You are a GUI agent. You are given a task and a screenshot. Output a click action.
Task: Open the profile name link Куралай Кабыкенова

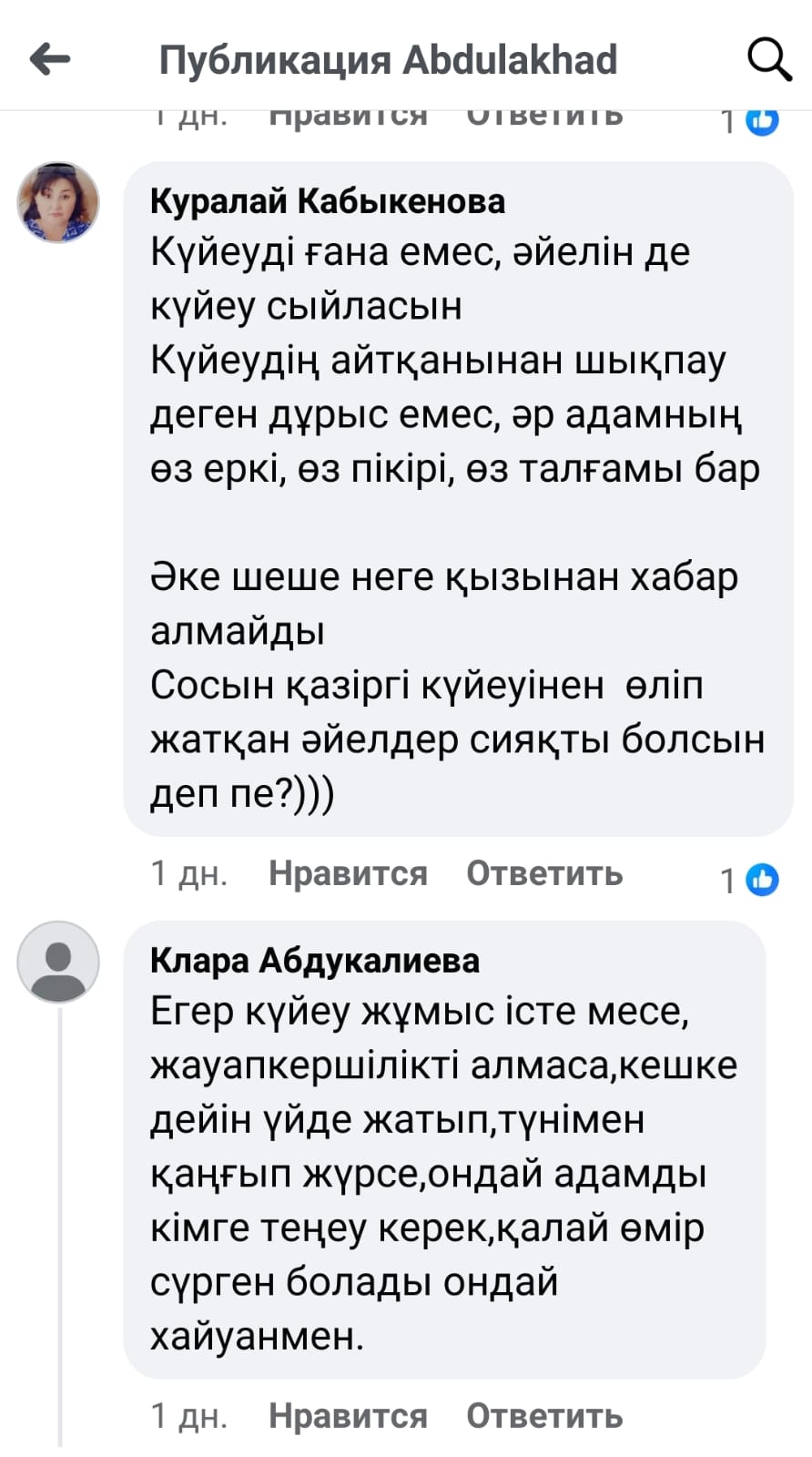pyautogui.click(x=328, y=201)
